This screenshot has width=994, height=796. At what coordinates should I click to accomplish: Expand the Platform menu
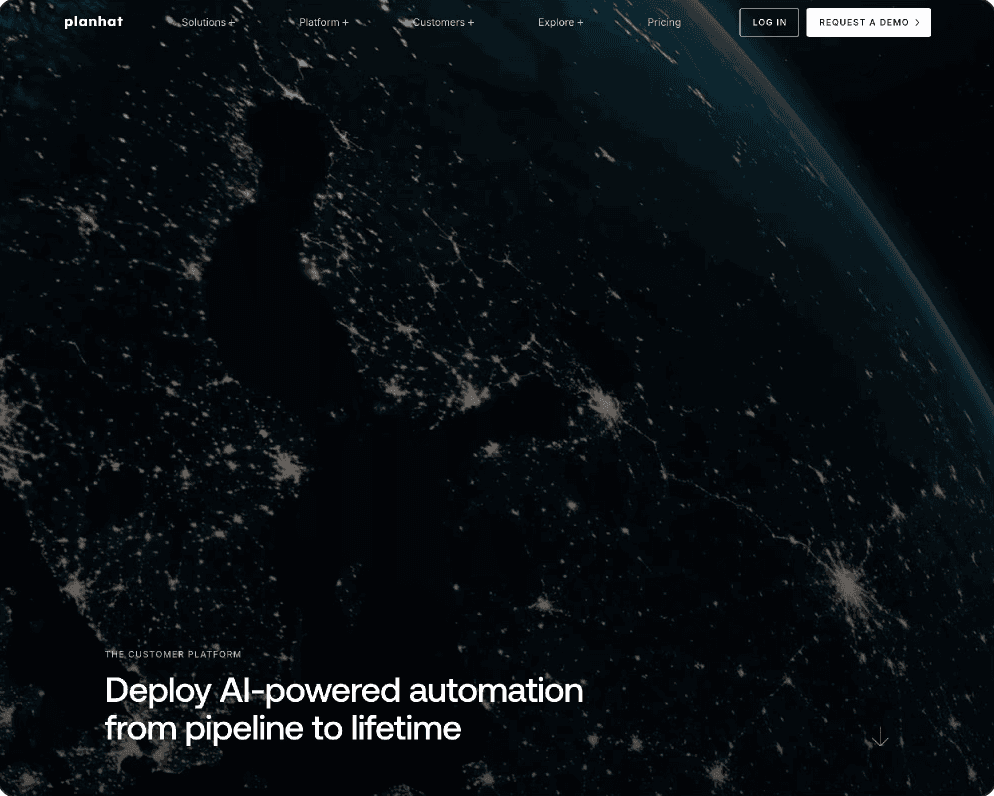point(323,22)
